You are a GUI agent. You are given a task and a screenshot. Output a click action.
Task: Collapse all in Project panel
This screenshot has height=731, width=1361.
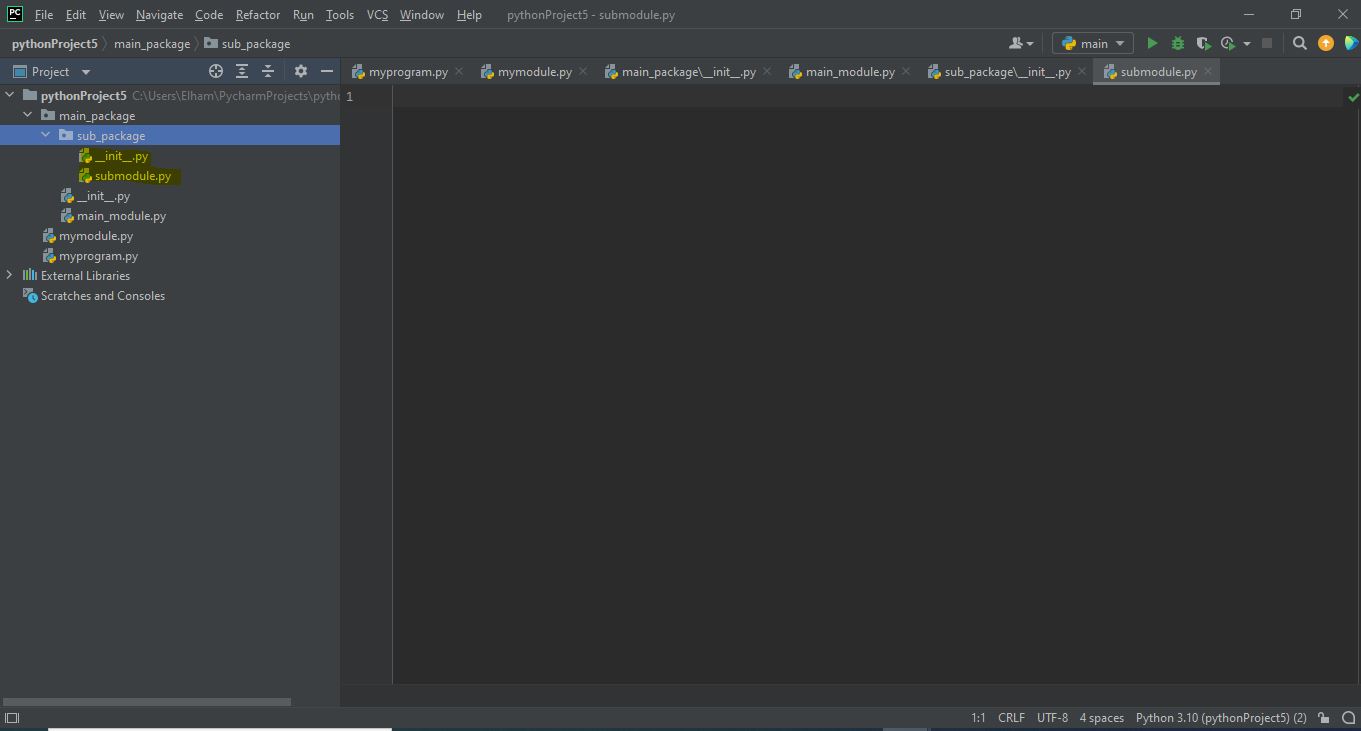268,71
